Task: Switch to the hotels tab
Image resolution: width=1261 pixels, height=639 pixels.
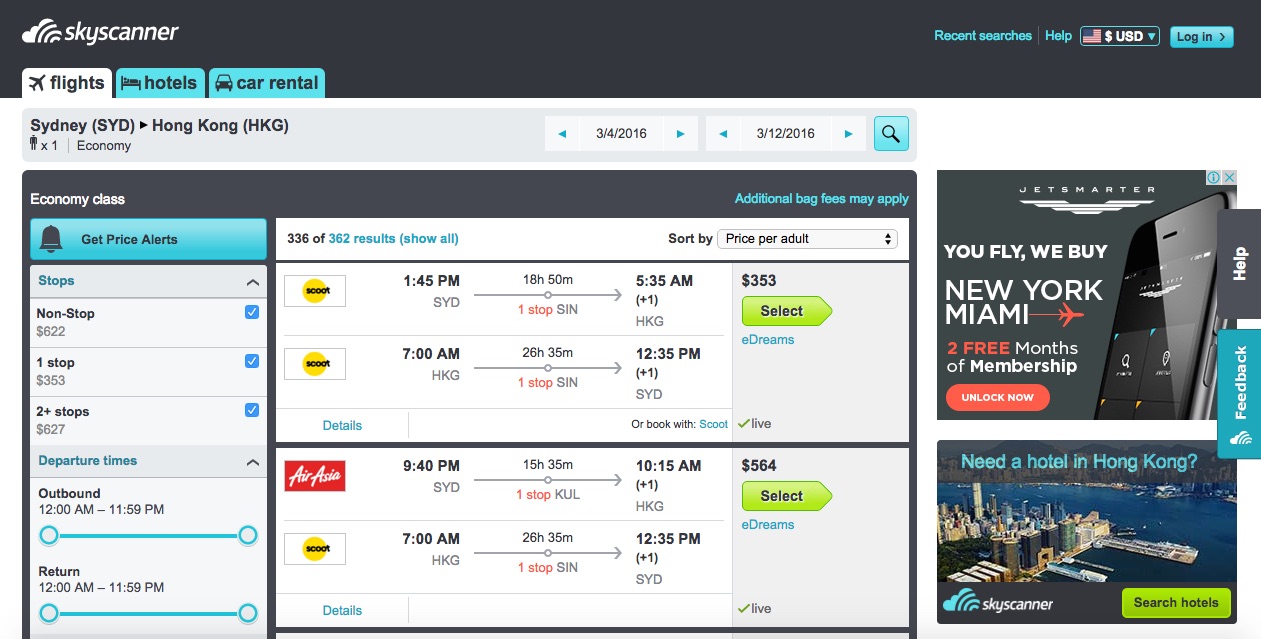Action: click(160, 83)
